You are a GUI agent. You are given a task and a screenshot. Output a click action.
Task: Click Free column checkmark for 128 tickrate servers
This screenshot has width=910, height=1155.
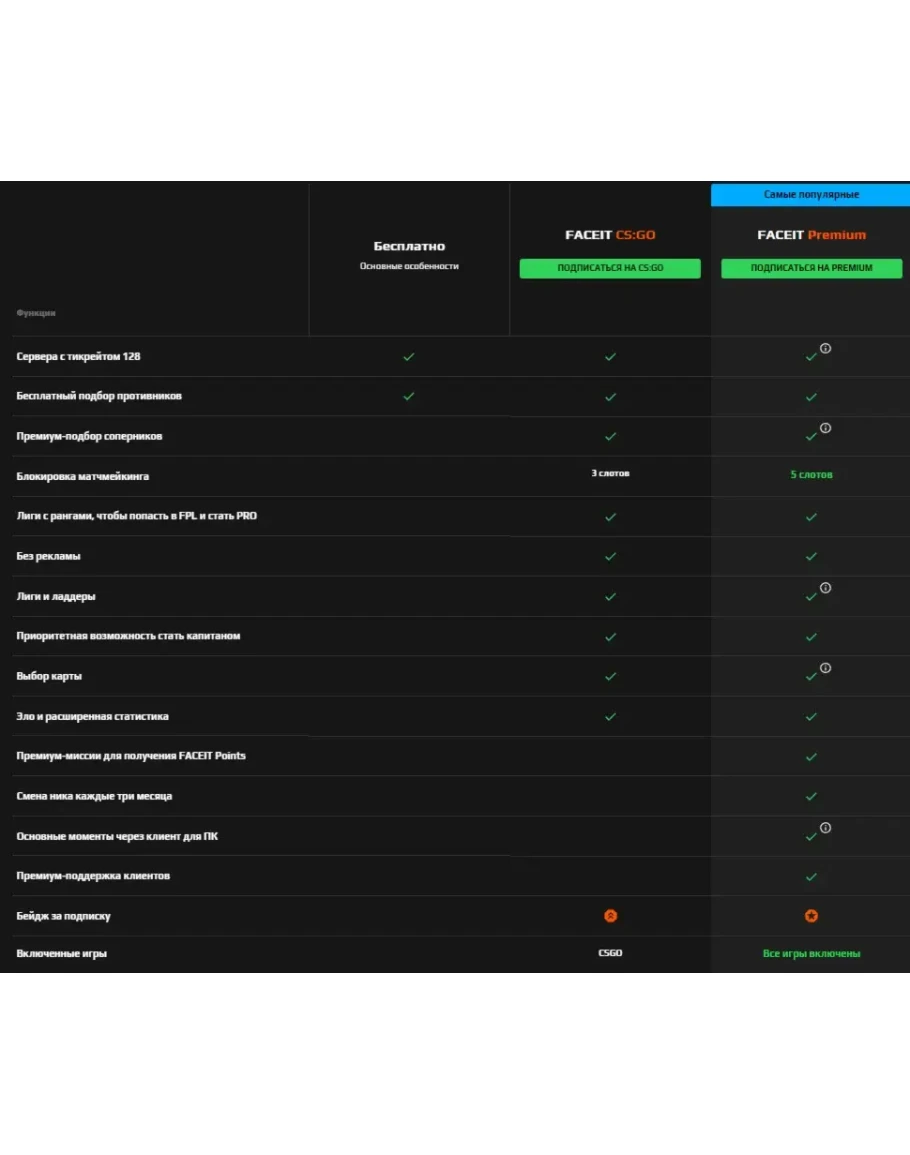coord(408,356)
